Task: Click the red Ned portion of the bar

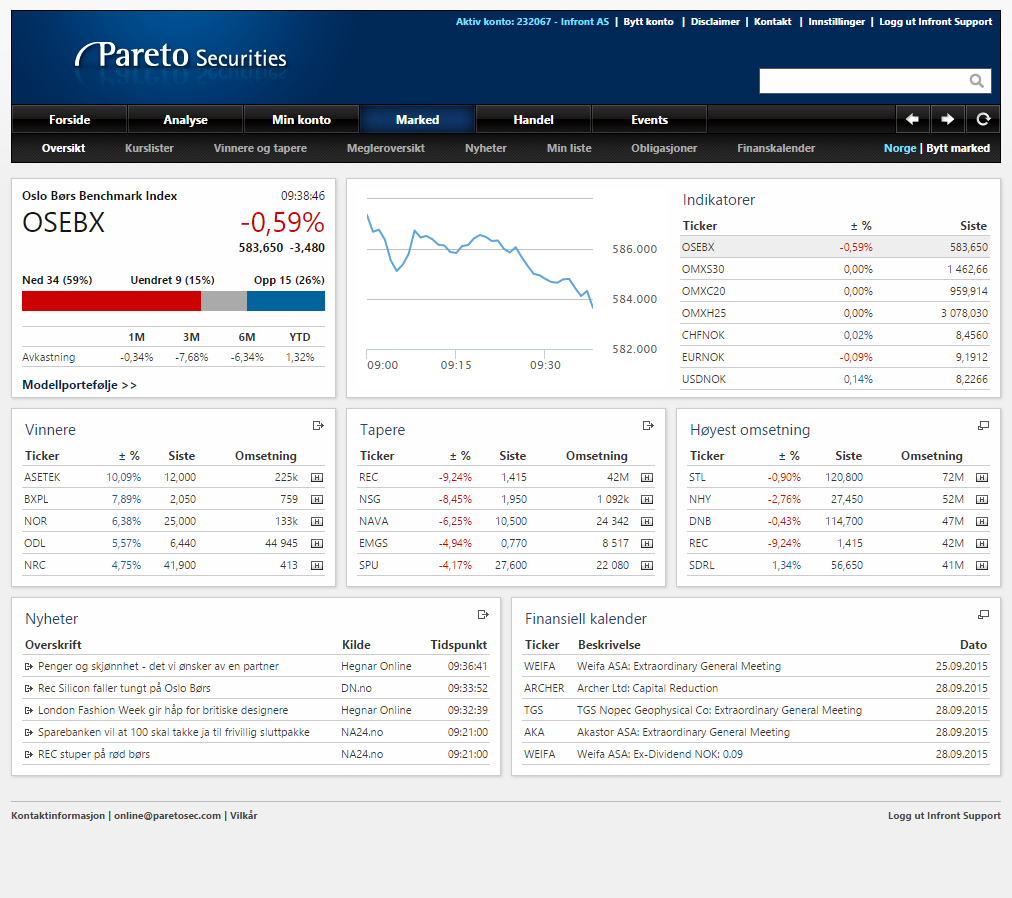Action: (111, 301)
